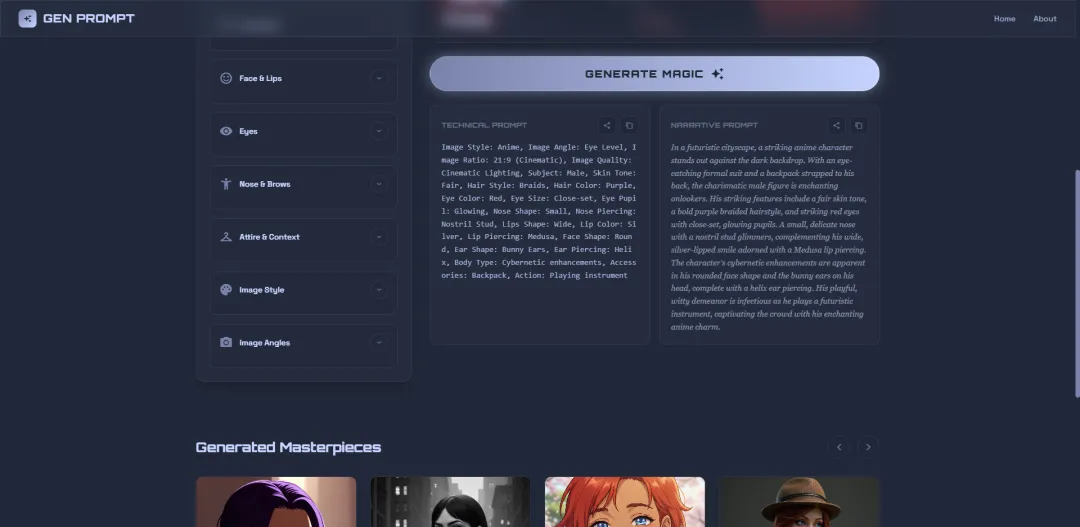Viewport: 1080px width, 527px height.
Task: Click the Narrative Prompt paragraph text
Action: click(x=769, y=237)
